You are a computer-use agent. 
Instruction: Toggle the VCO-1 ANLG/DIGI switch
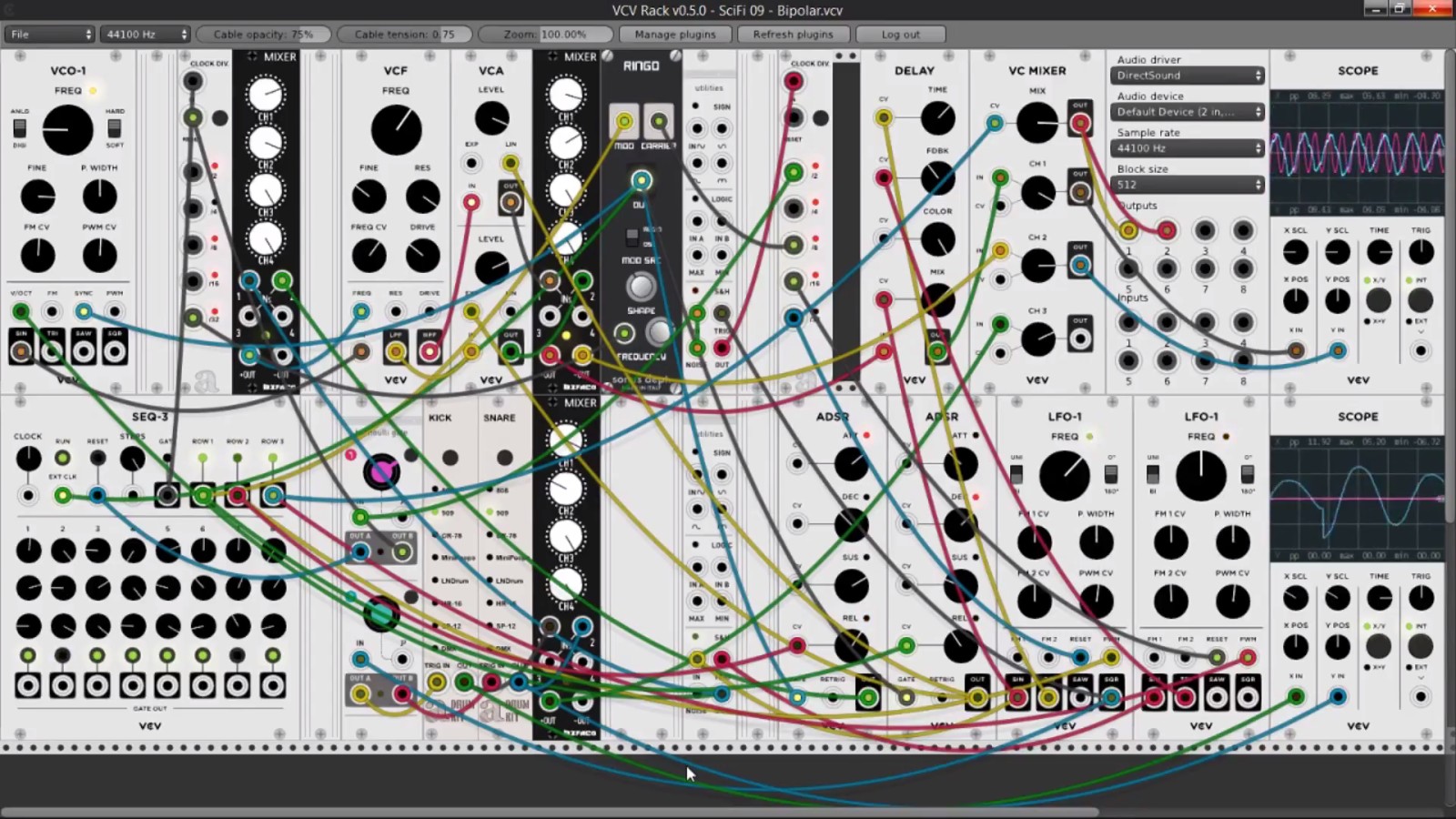[x=20, y=128]
